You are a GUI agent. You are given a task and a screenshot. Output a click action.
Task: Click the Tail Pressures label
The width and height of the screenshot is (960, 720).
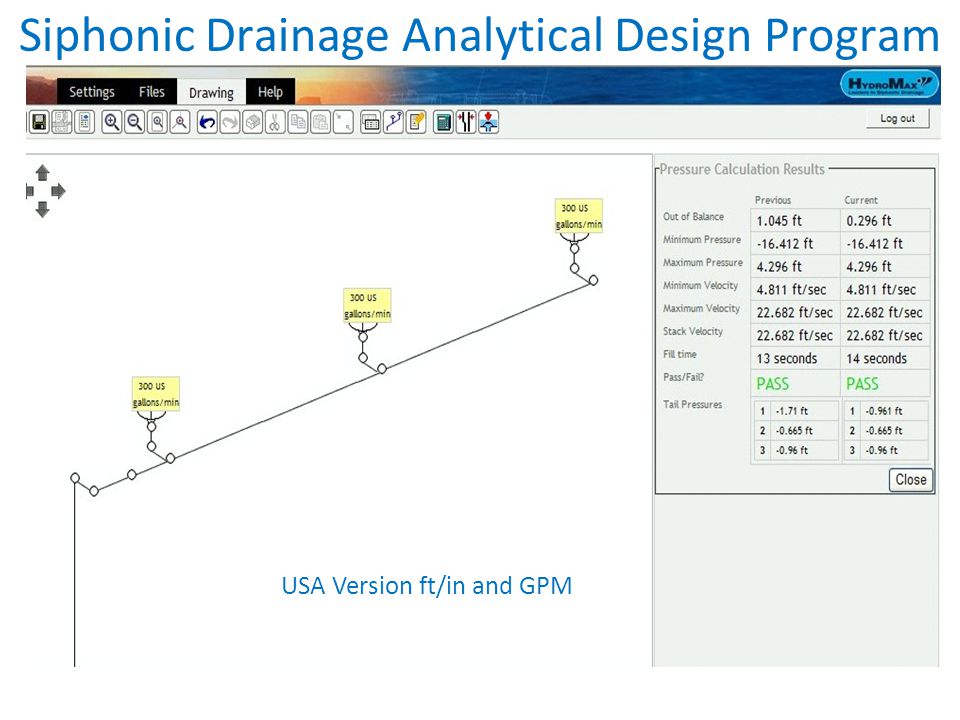click(x=692, y=404)
